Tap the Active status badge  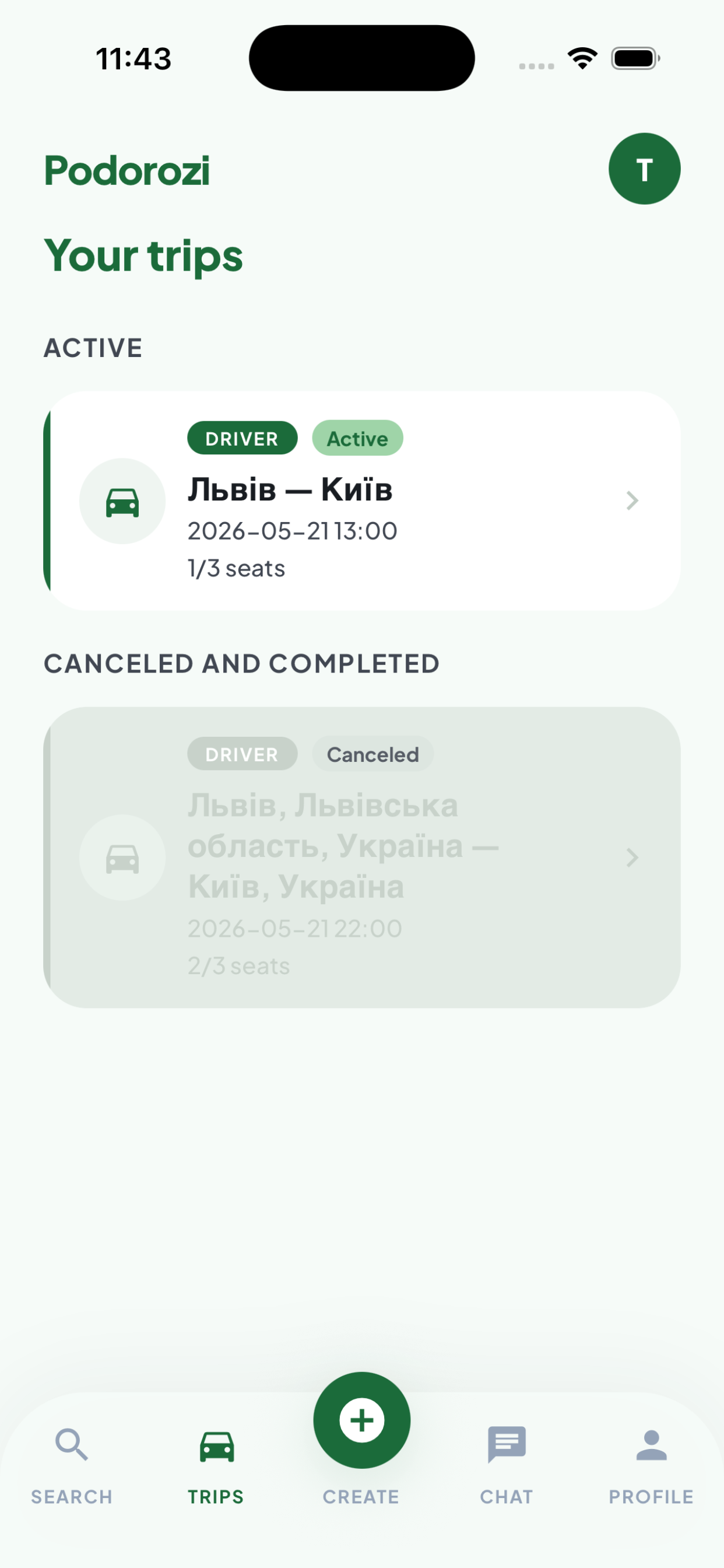358,438
